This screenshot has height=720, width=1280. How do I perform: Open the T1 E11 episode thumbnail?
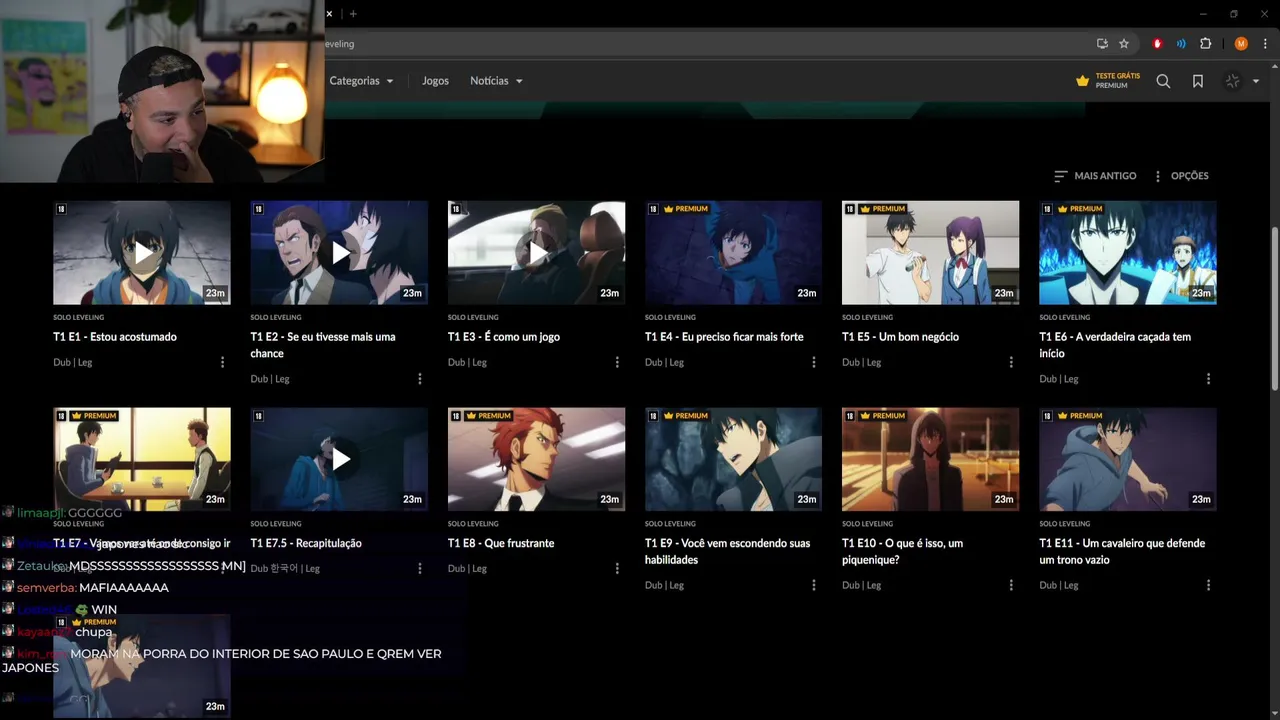tap(1128, 459)
